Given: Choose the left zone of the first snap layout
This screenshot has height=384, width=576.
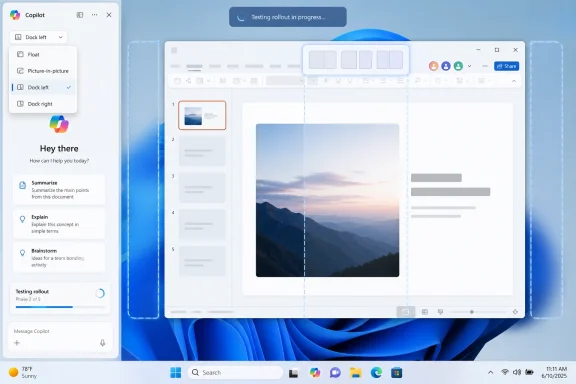Looking at the screenshot, I should pyautogui.click(x=316, y=60).
